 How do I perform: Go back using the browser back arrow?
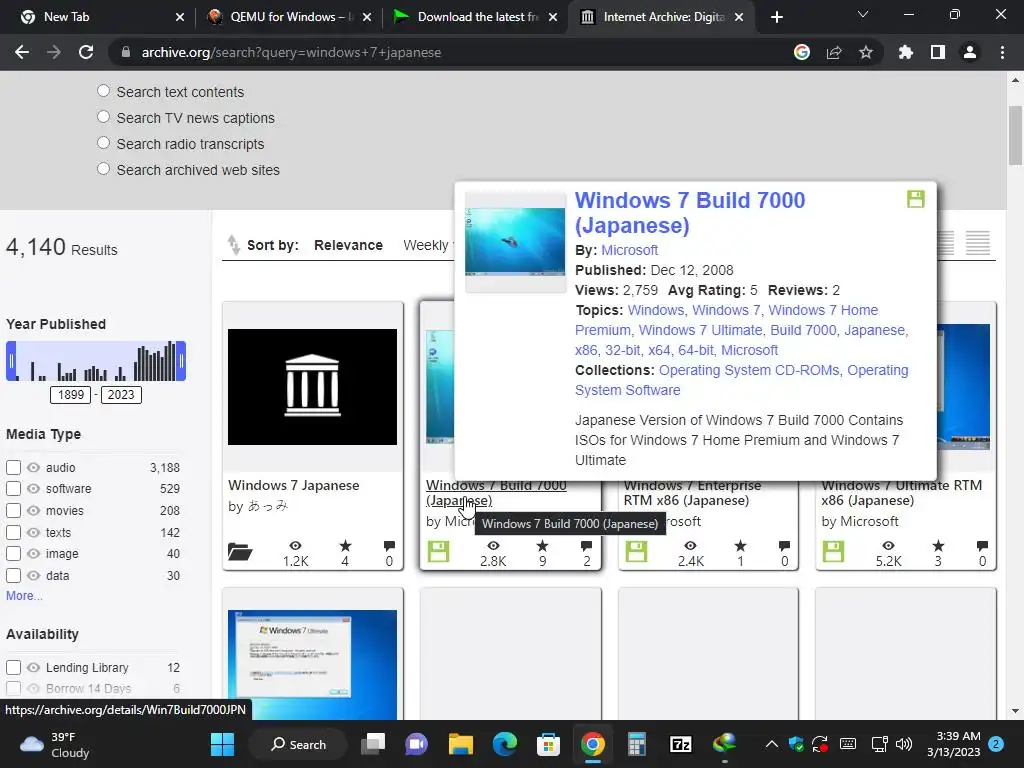(x=22, y=52)
